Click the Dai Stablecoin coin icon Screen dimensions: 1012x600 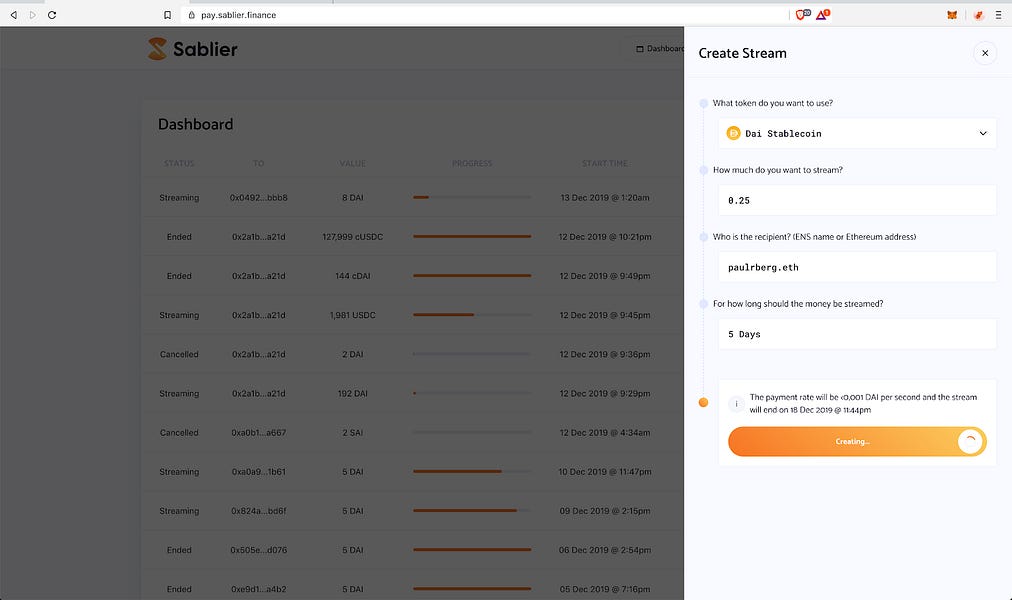pos(733,133)
